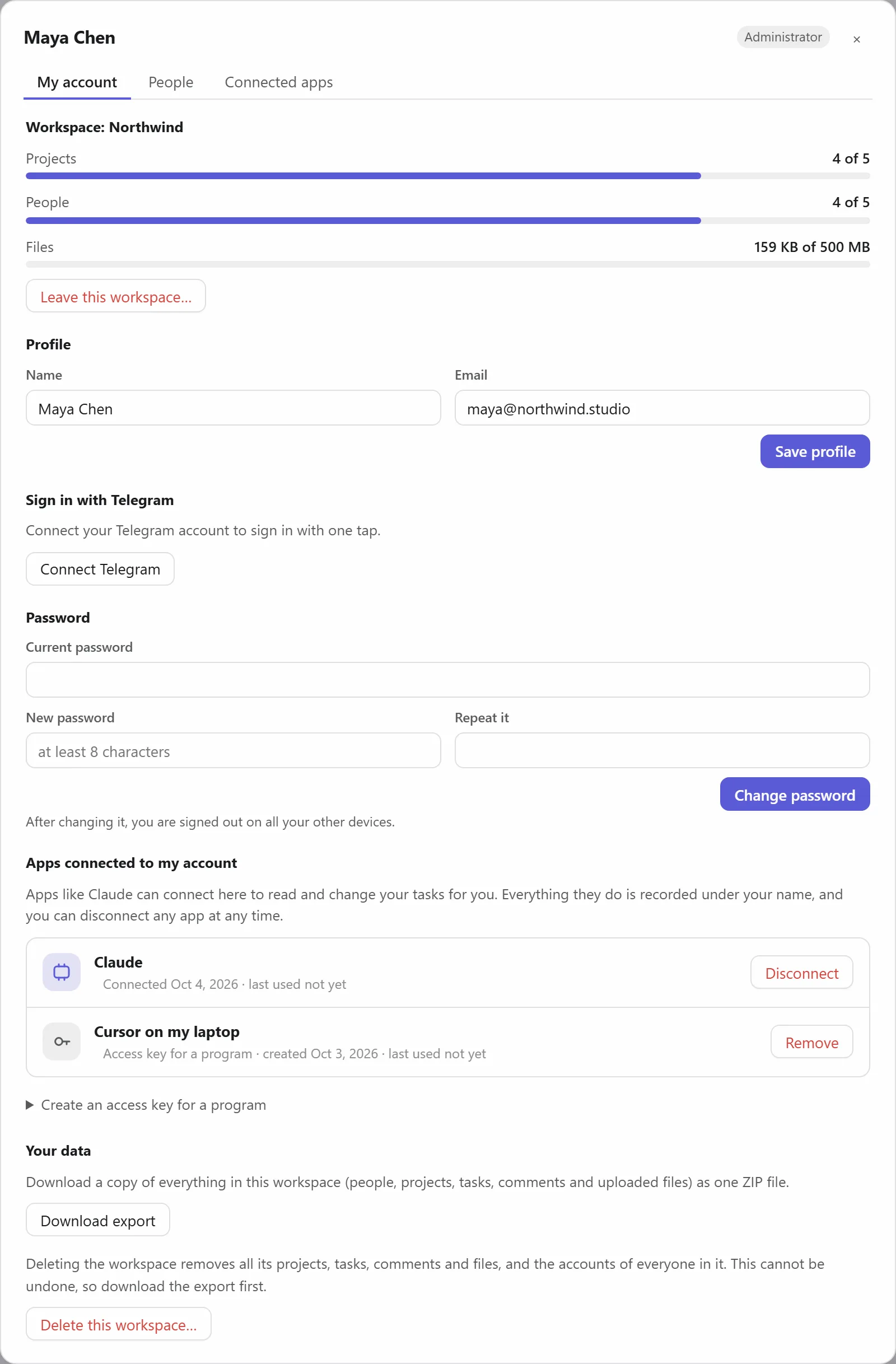Click the "Sign in with Telegram" heading
Image resolution: width=896 pixels, height=1364 pixels.
pyautogui.click(x=100, y=500)
